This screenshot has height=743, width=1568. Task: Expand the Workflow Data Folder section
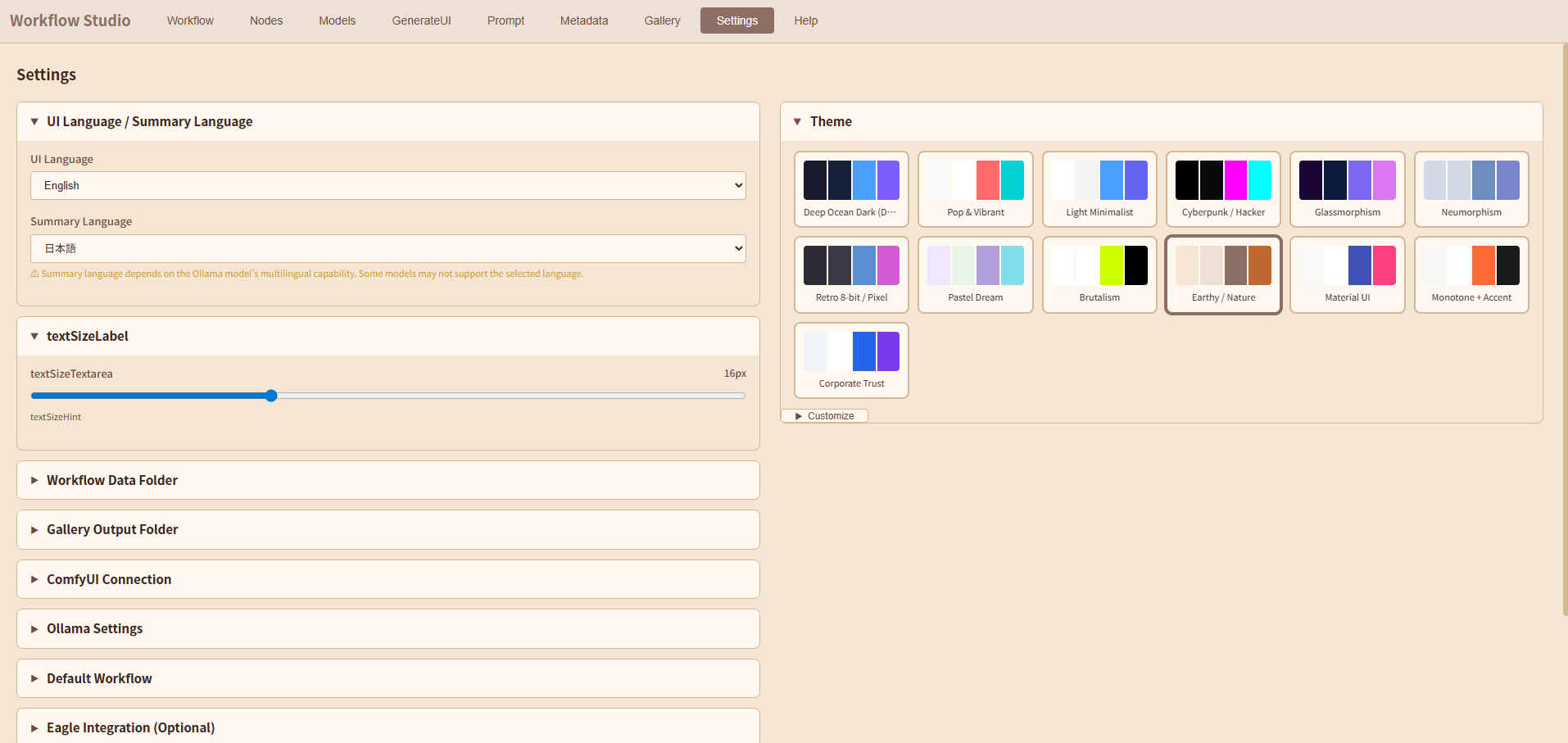(388, 480)
